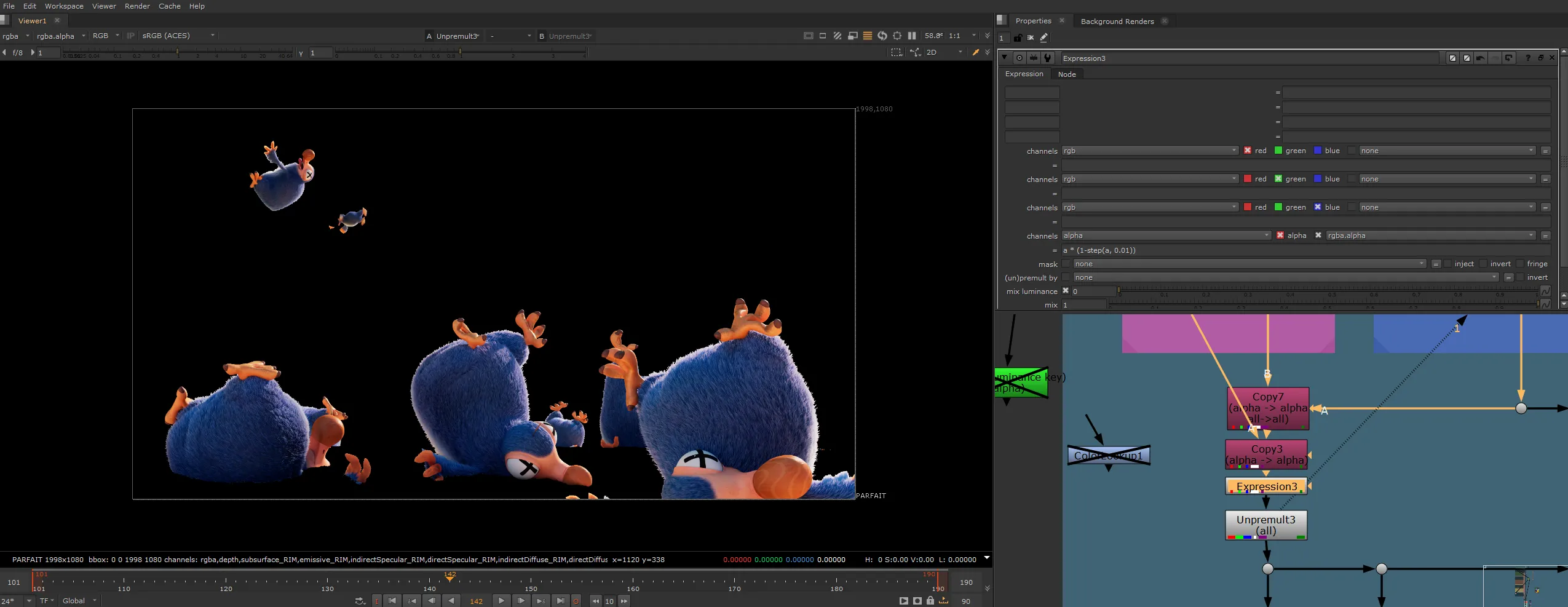The width and height of the screenshot is (1568, 607).
Task: Open the Global playback range dropdown
Action: coord(79,601)
